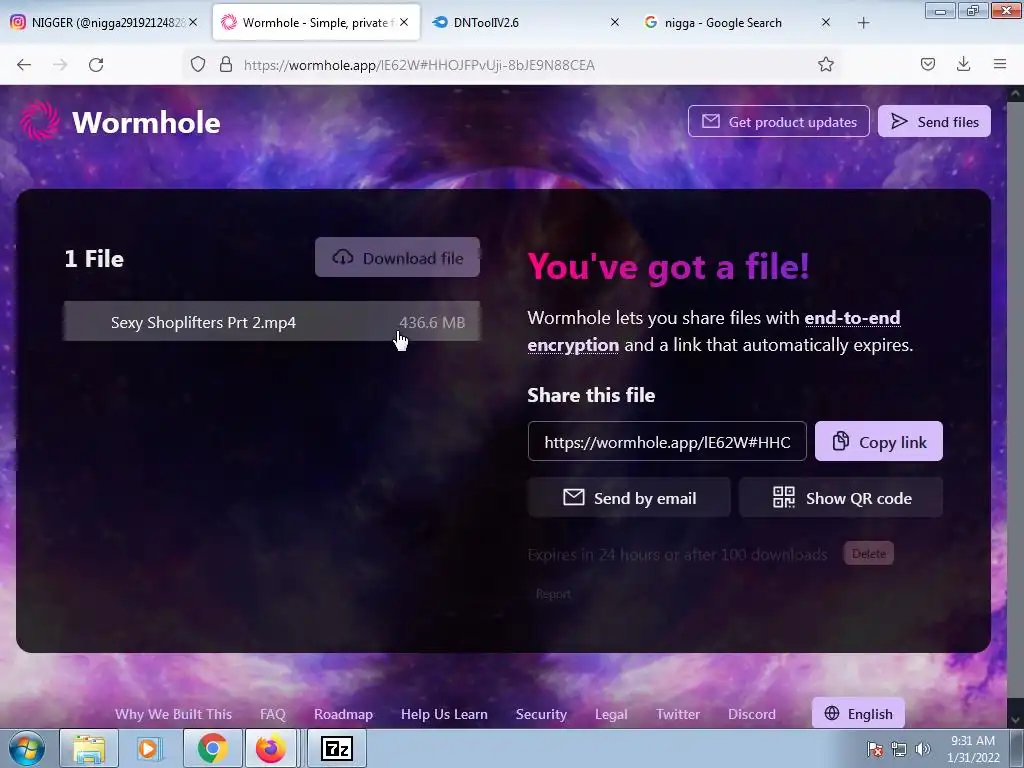Open Help Us Learn link
Viewport: 1024px width, 768px height.
tap(444, 714)
